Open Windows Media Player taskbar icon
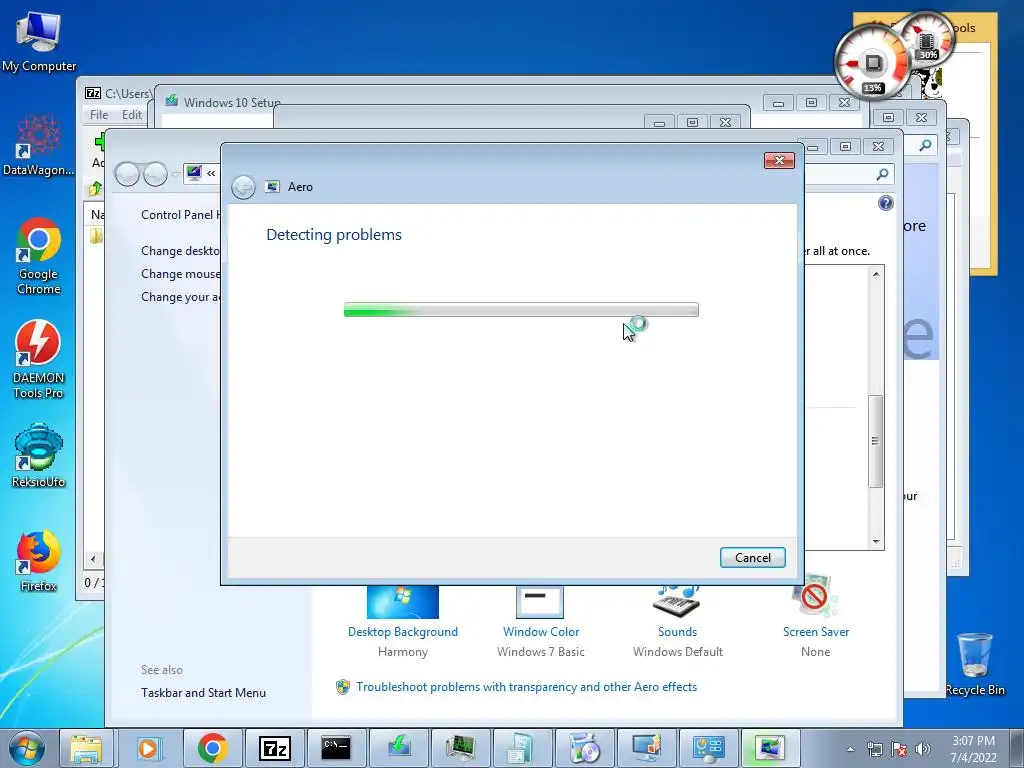 (x=148, y=748)
